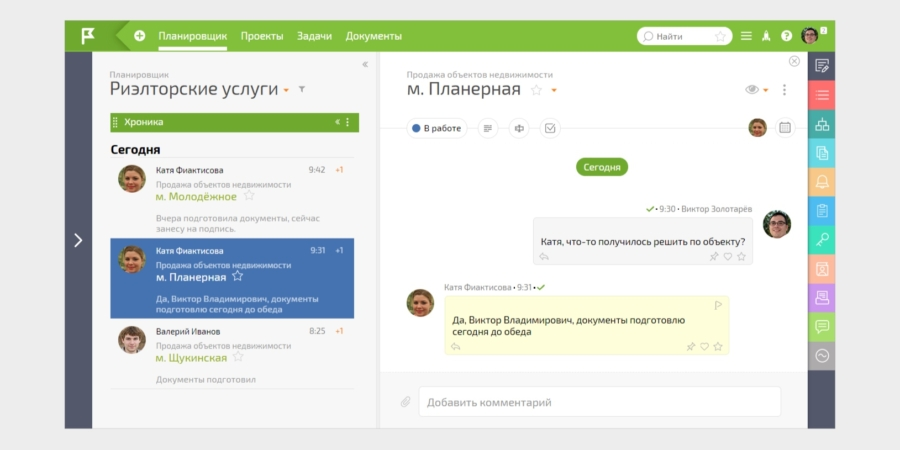Open the green chat bubble sidebar icon
This screenshot has height=450, width=900.
coord(822,327)
